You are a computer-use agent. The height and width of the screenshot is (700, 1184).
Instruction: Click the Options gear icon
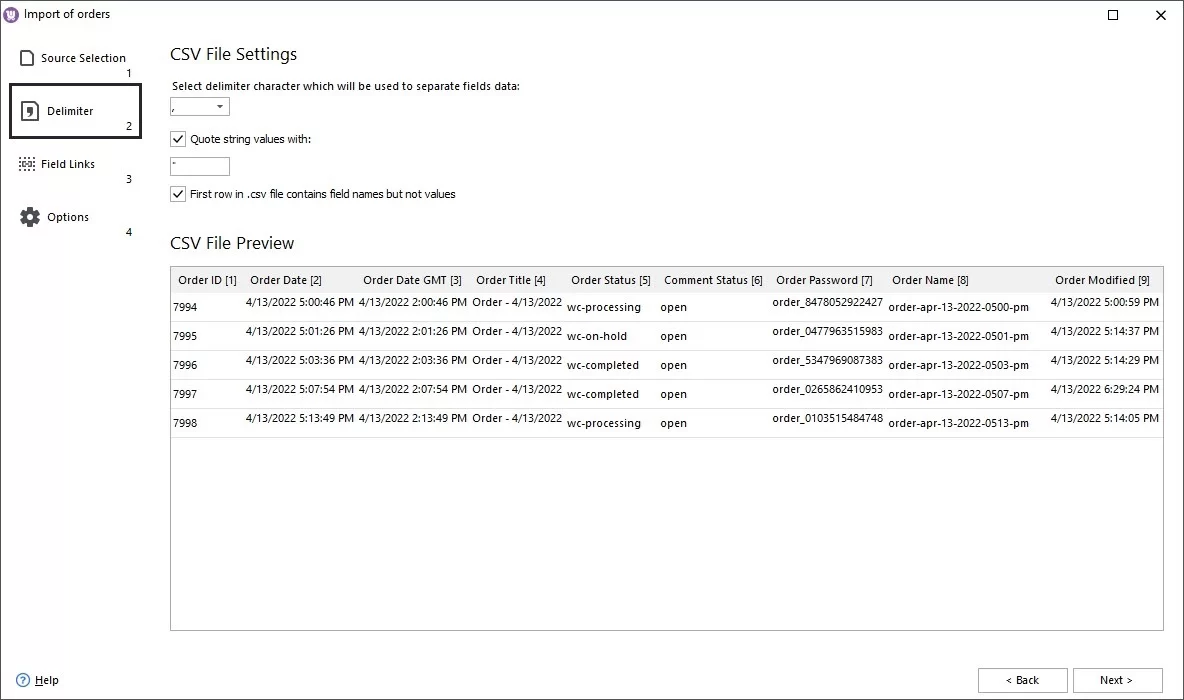pyautogui.click(x=27, y=216)
